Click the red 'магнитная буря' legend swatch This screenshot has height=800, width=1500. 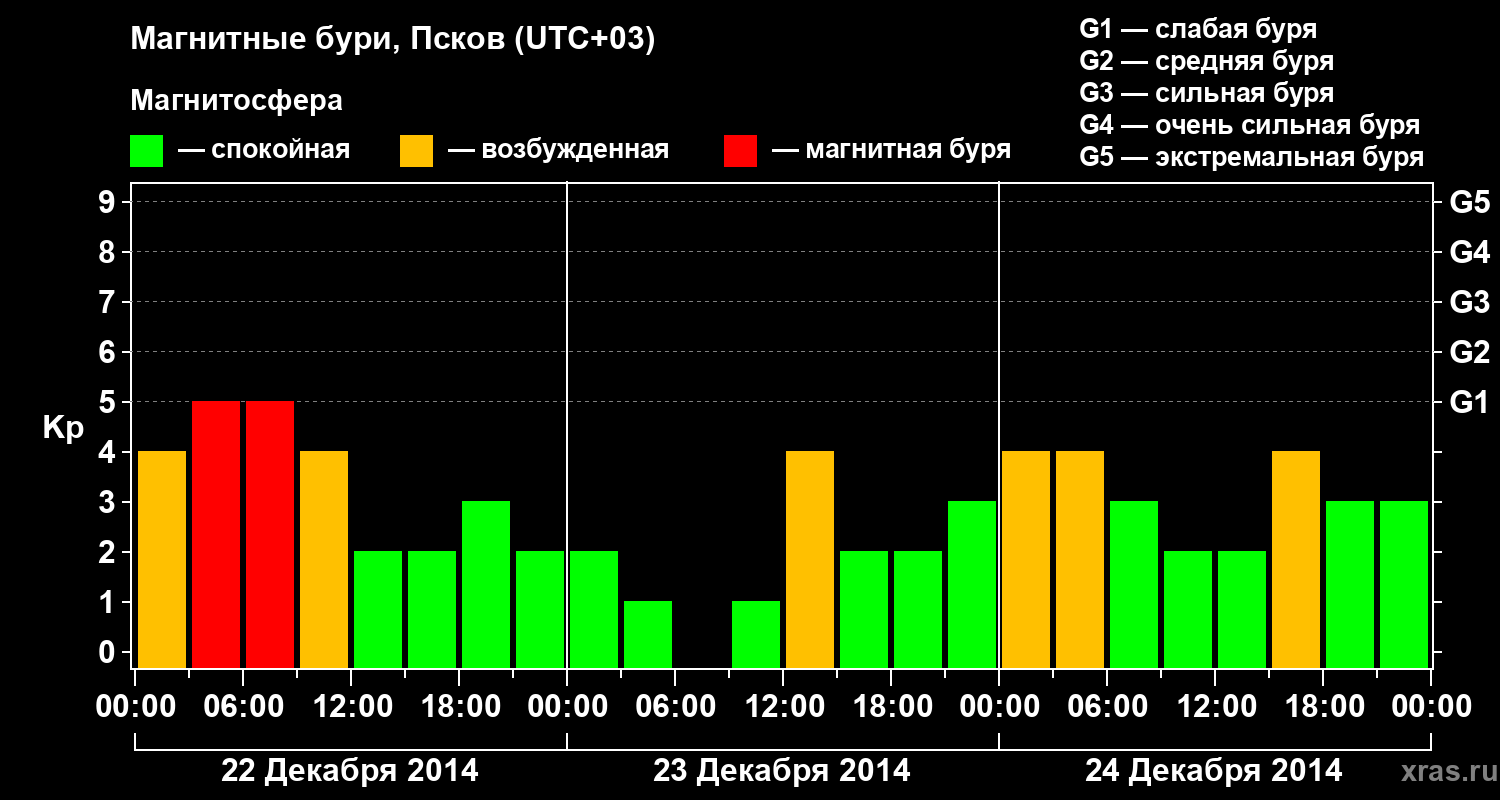pos(740,151)
